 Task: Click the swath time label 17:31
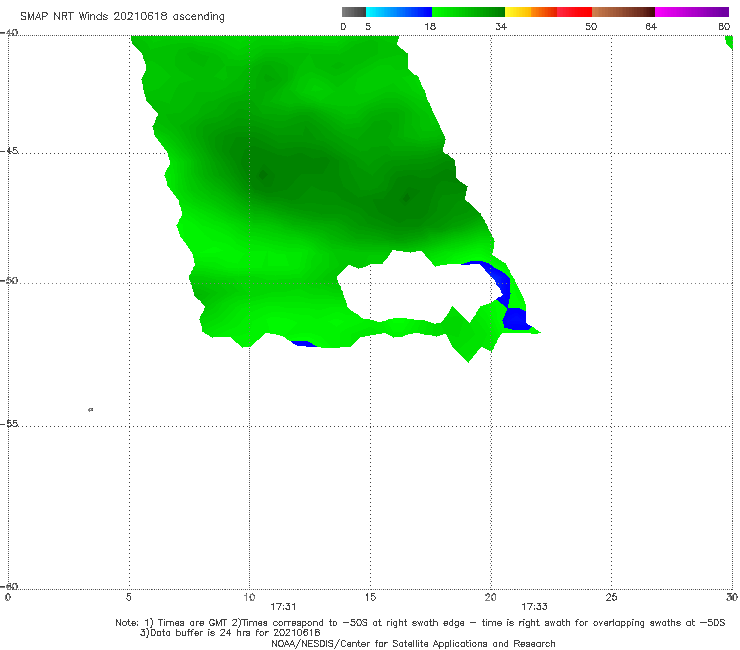(283, 607)
